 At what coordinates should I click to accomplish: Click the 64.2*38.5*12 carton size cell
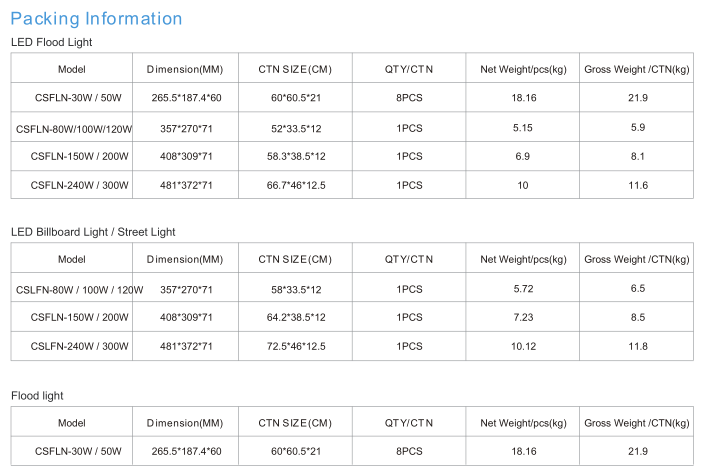point(296,317)
